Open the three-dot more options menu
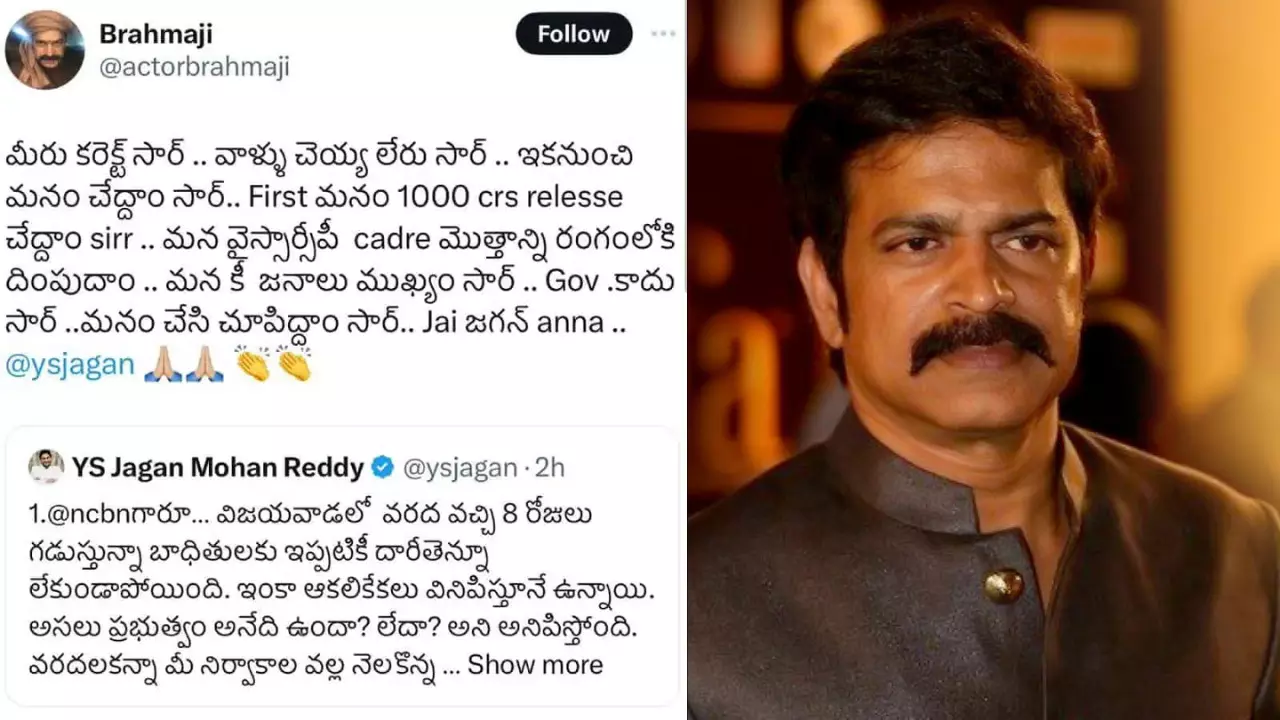 [663, 34]
